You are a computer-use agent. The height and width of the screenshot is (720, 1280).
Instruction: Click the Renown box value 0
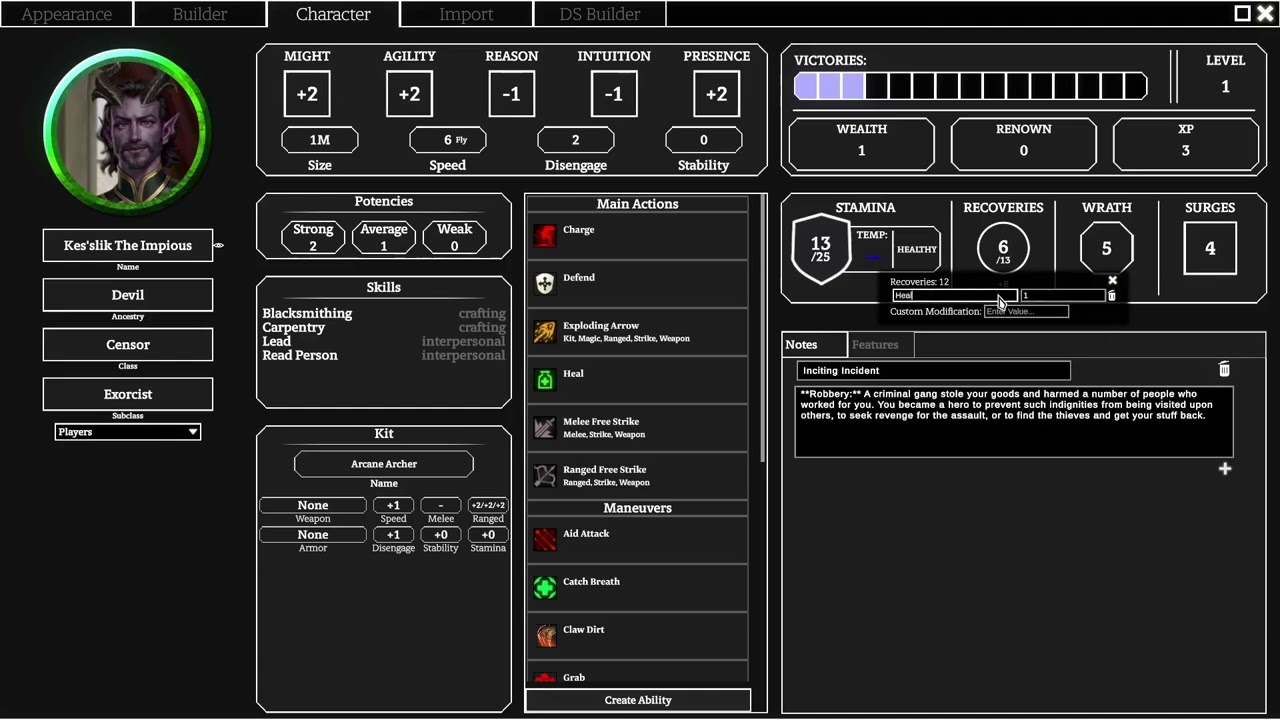(x=1023, y=143)
